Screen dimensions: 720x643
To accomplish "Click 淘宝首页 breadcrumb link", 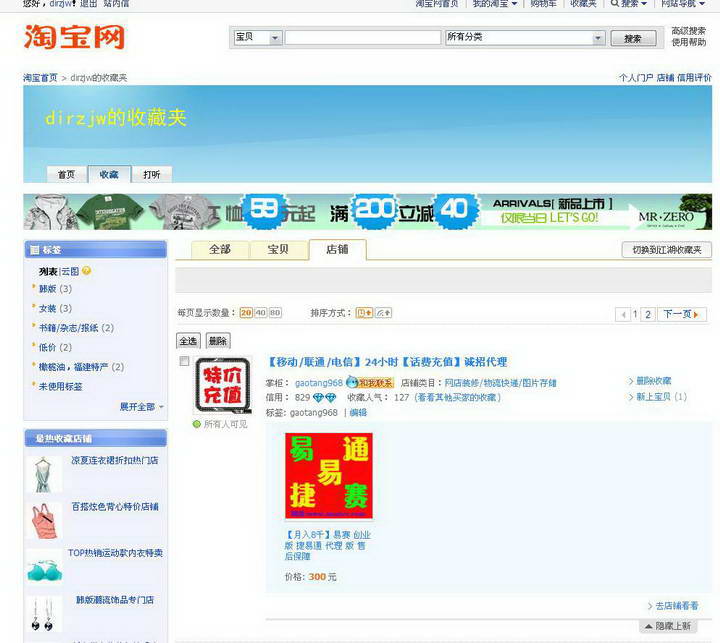I will pyautogui.click(x=40, y=78).
